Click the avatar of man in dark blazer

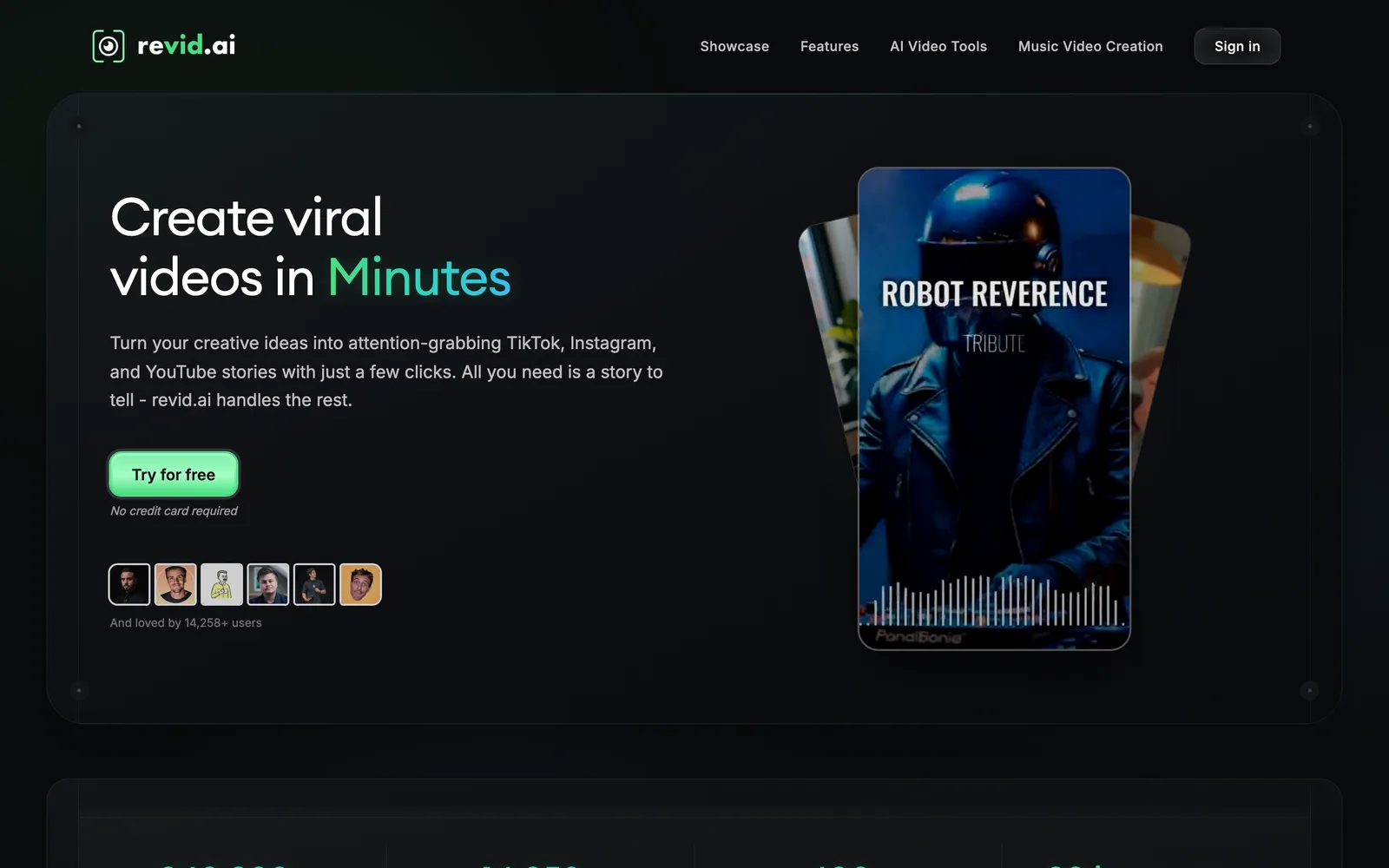coord(268,583)
